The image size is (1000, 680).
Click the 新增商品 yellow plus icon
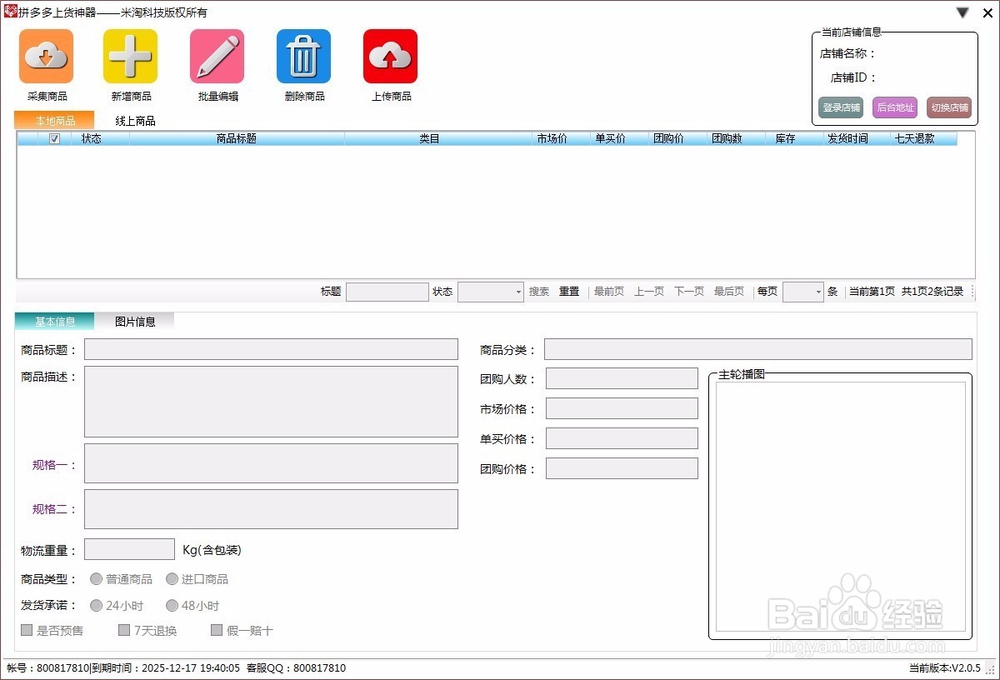coord(130,56)
